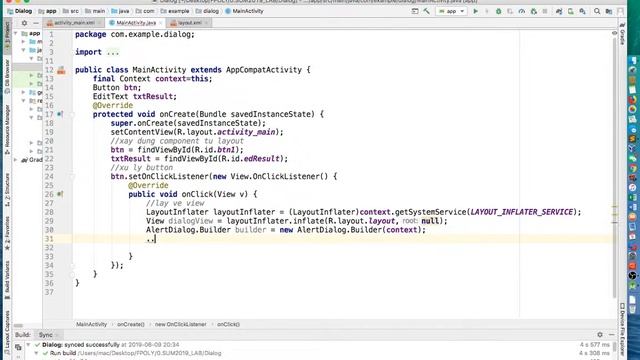Image resolution: width=640 pixels, height=360 pixels.
Task: Click the override marker on line 26
Action: (x=60, y=194)
